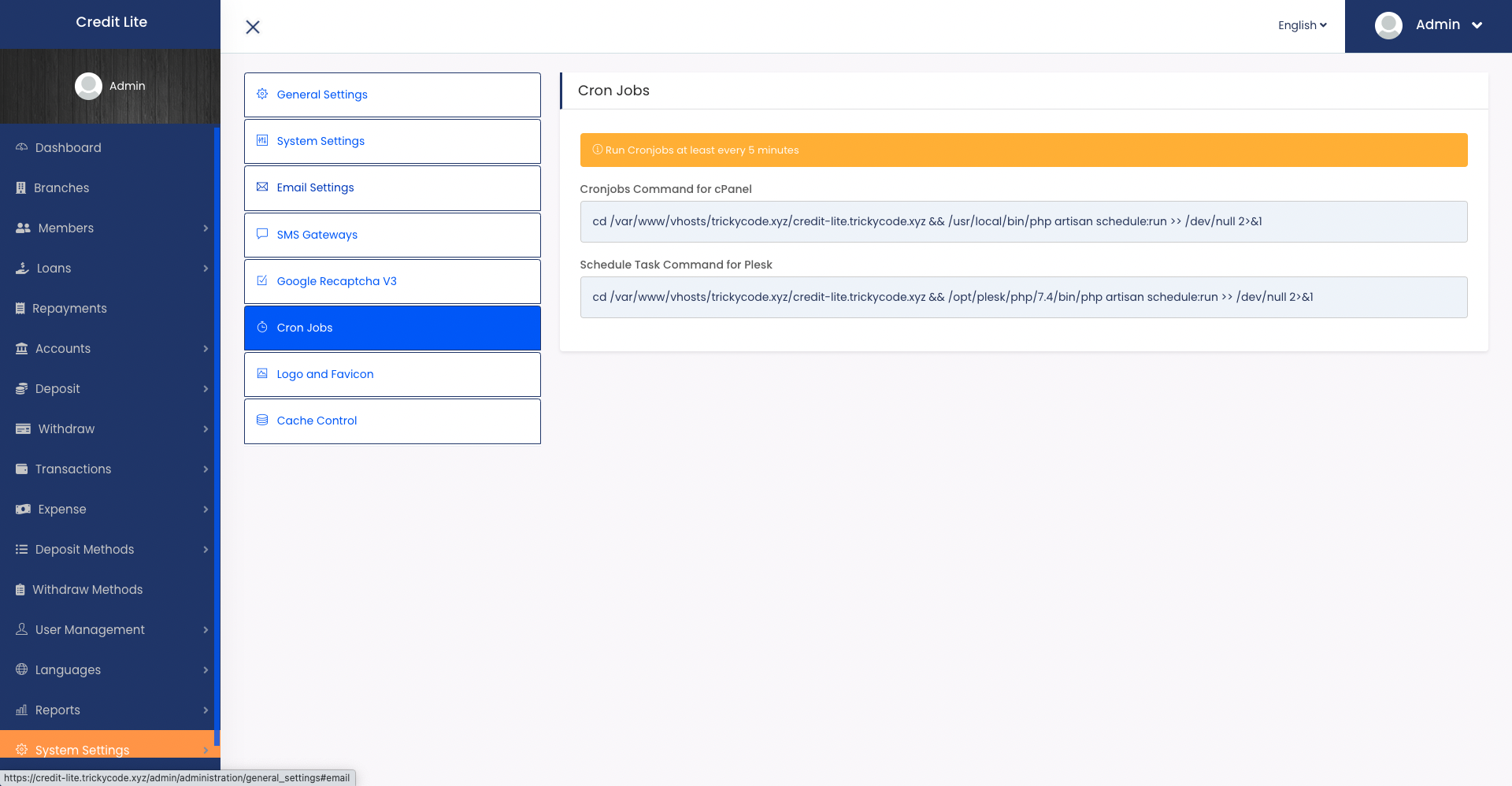Click the Credit Lite brand title

tap(111, 22)
